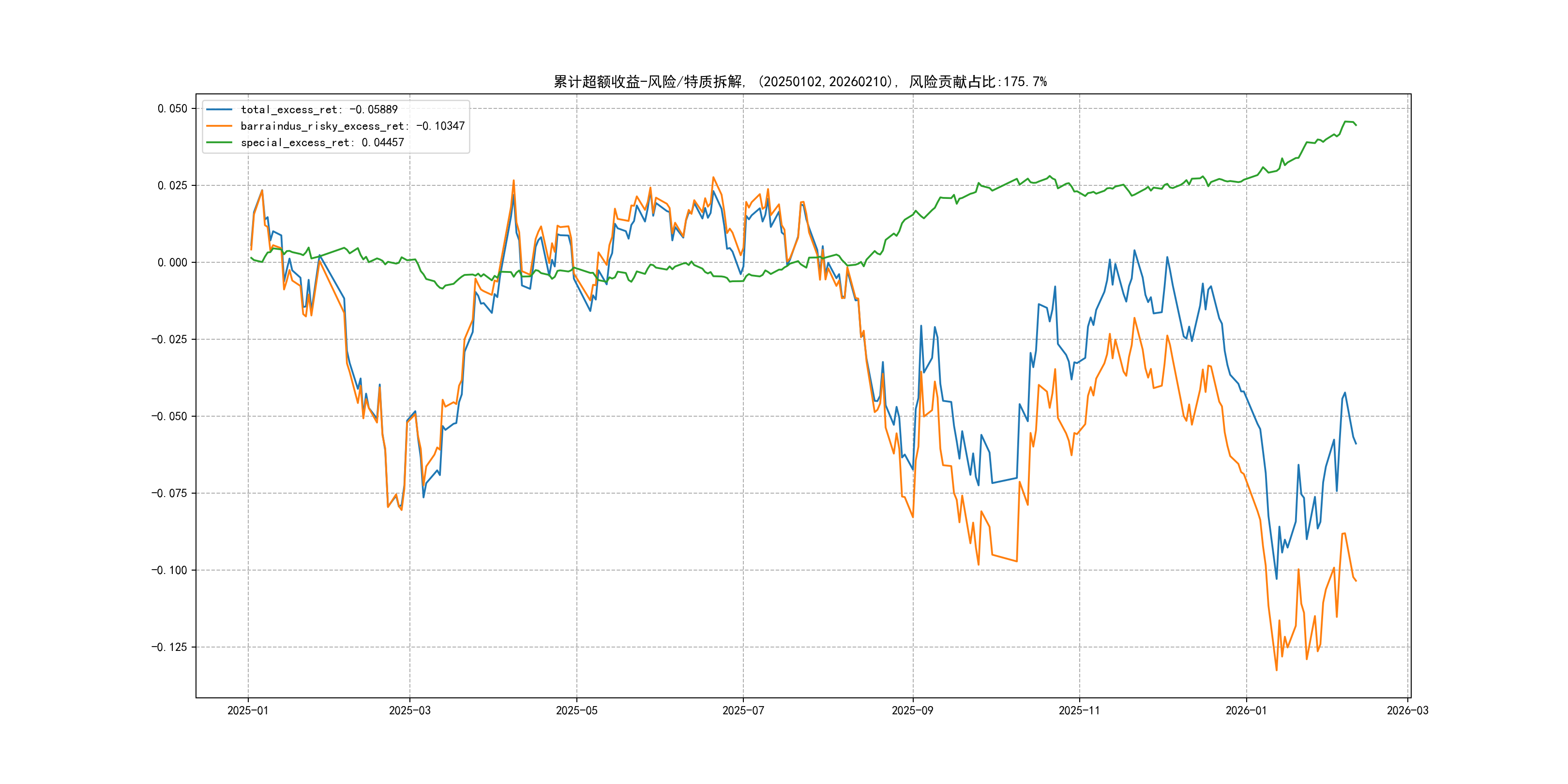This screenshot has height=784, width=1568.
Task: Select the special_excess_ret: 0.04457 legend label
Action: (x=322, y=142)
